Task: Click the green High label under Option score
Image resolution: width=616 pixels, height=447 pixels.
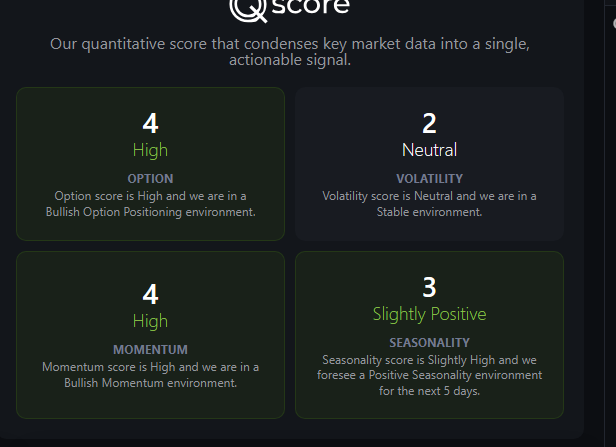Action: 150,150
